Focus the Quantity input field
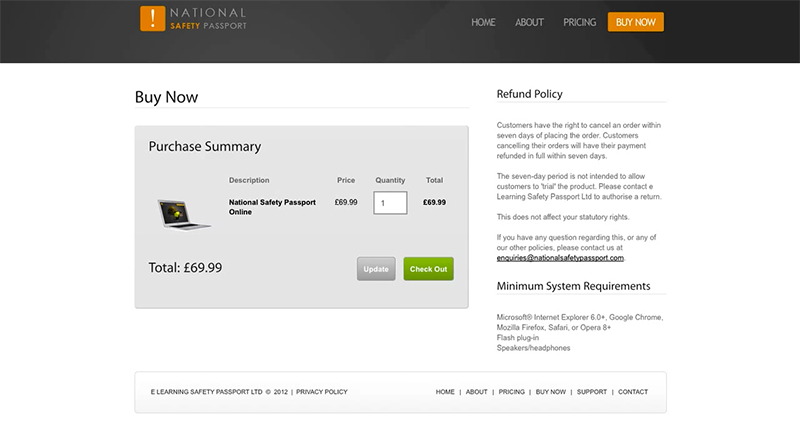The width and height of the screenshot is (800, 429). (390, 203)
